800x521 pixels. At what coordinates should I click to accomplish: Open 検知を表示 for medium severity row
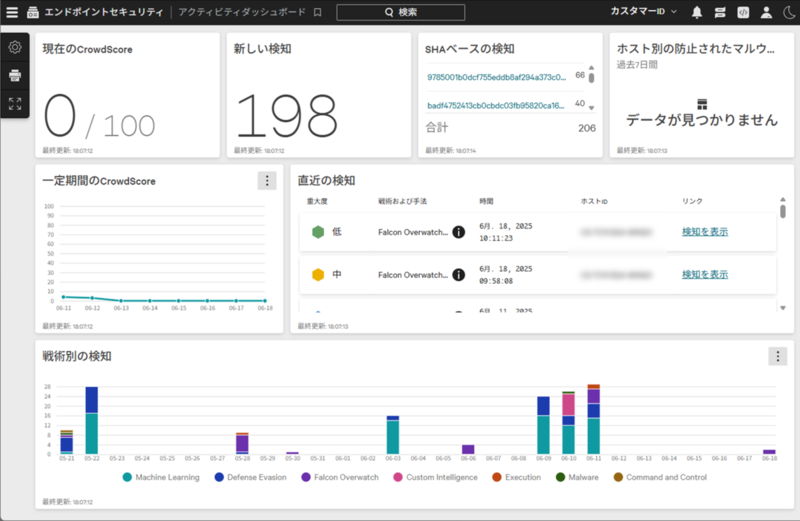pos(705,275)
